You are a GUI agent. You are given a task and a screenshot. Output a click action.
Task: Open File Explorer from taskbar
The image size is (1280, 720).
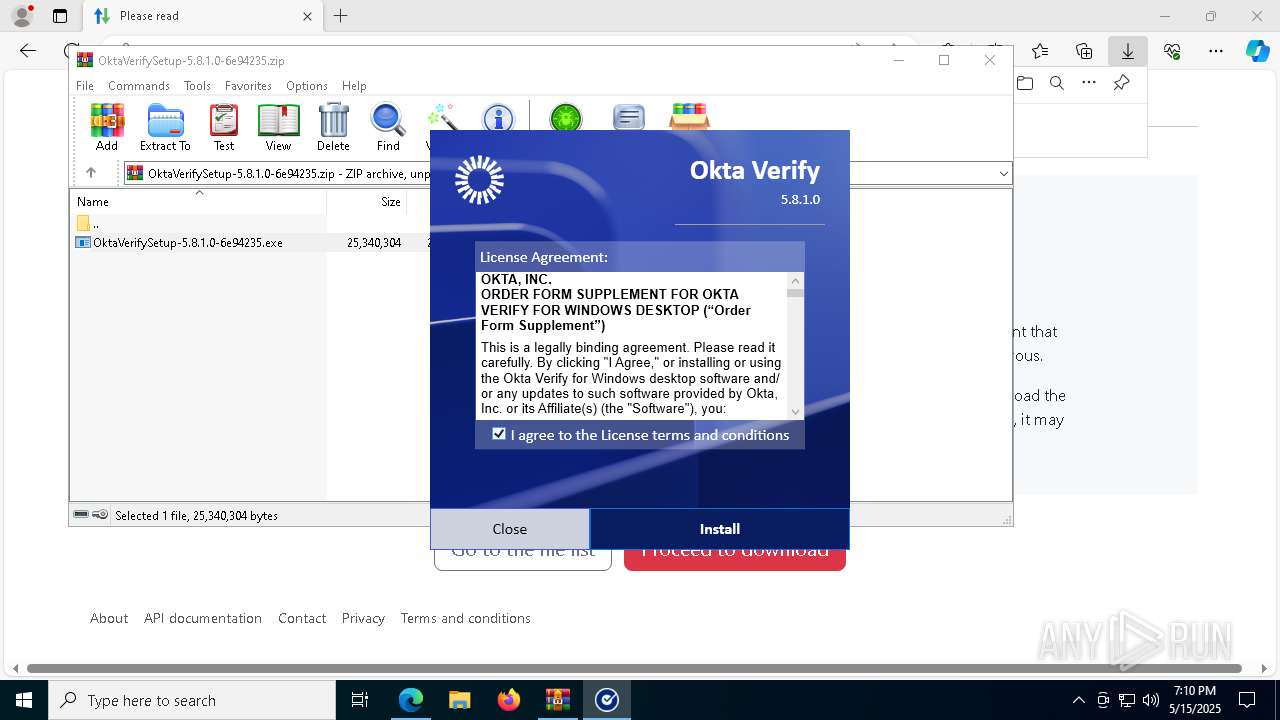coord(459,700)
